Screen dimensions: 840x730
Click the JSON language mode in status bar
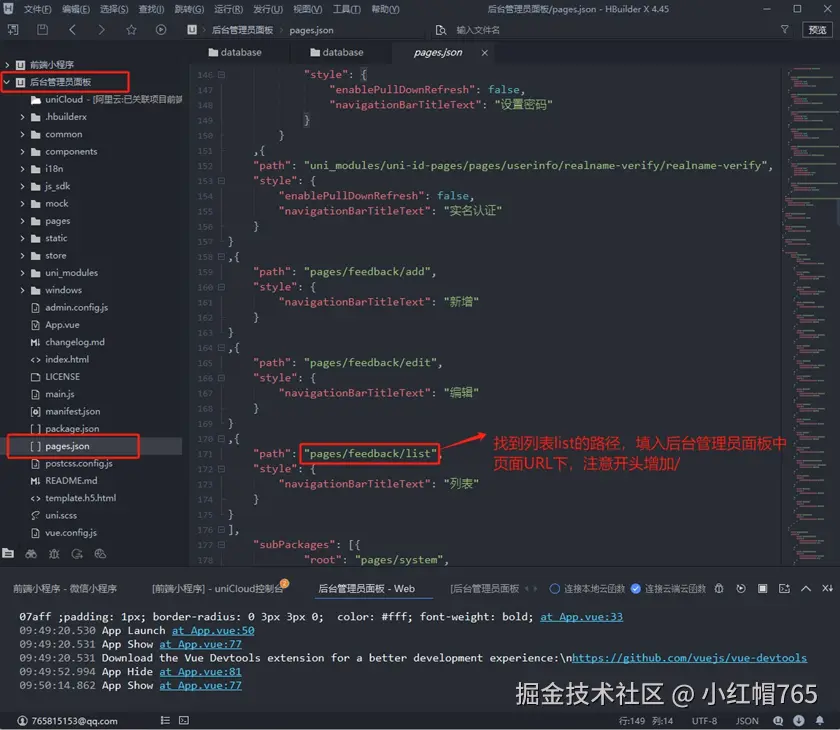coord(747,721)
